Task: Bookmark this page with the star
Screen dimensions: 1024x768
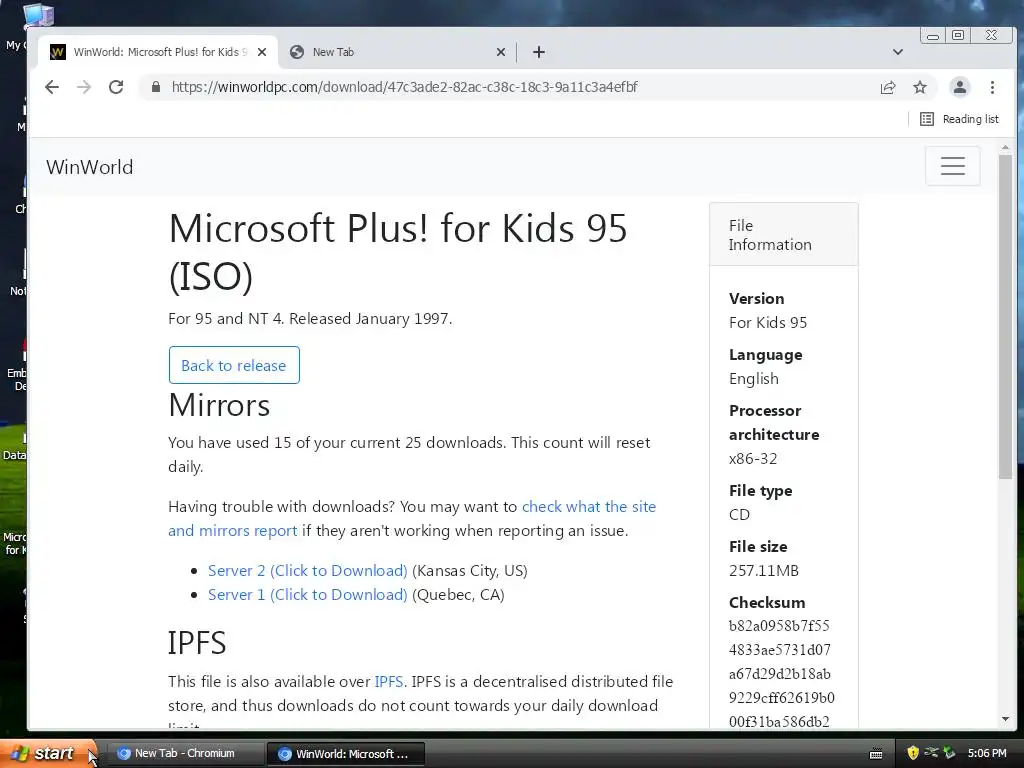Action: click(x=920, y=88)
